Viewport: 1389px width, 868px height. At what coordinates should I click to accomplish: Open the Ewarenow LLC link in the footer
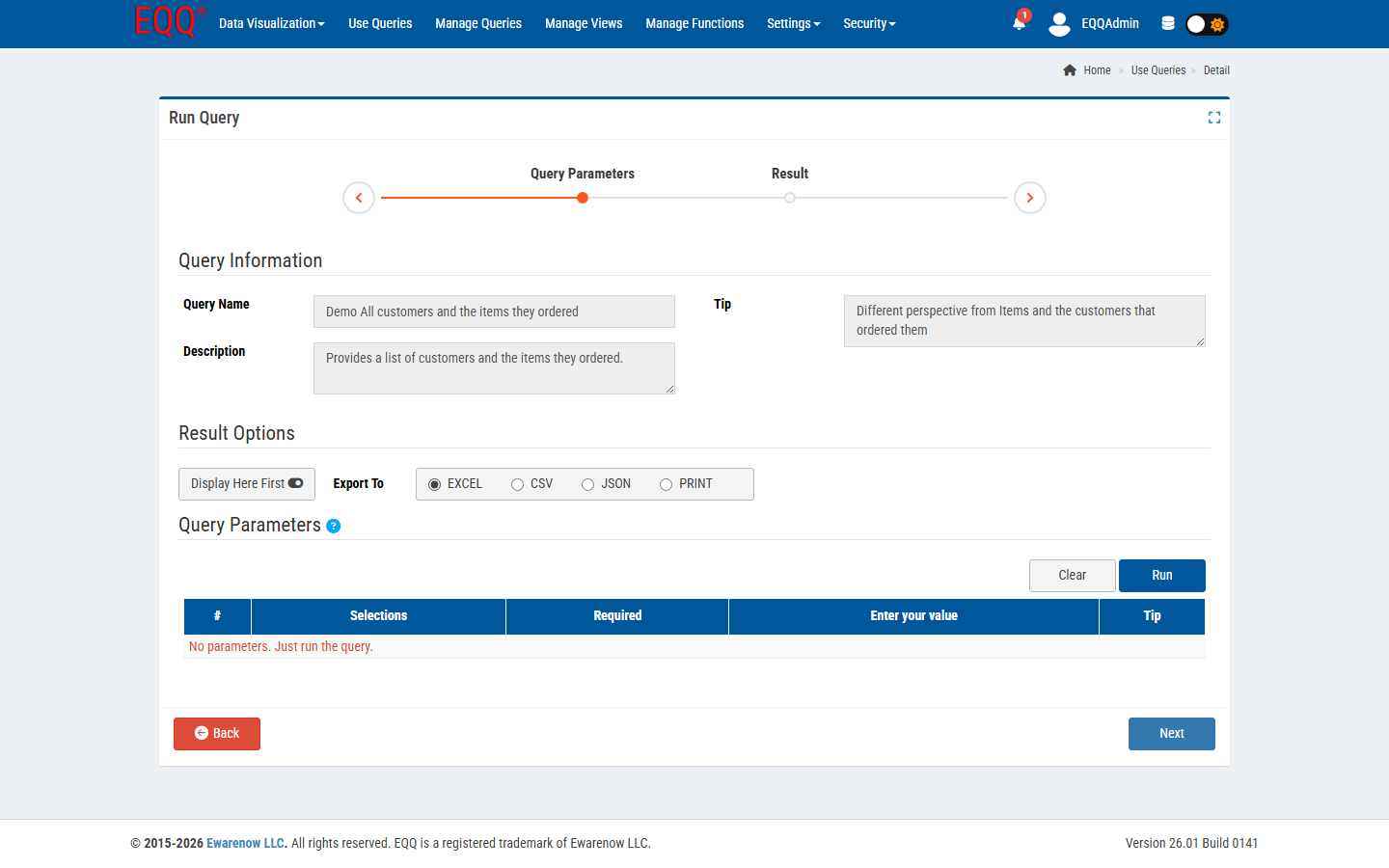(x=245, y=842)
